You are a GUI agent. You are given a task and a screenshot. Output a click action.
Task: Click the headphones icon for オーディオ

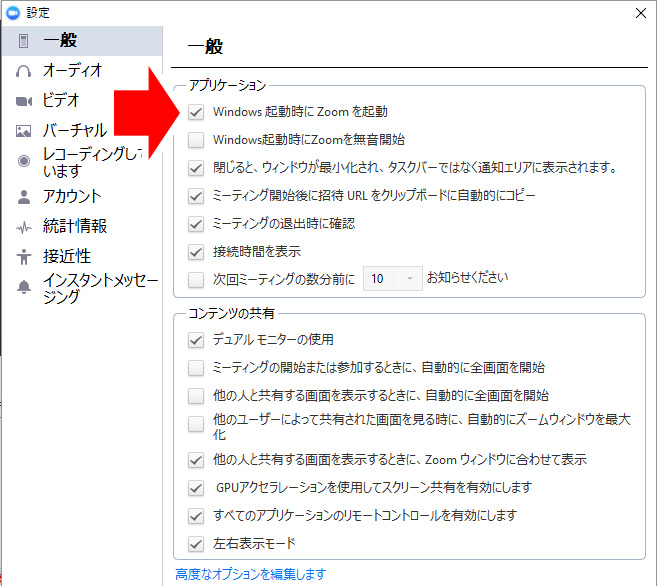click(24, 71)
